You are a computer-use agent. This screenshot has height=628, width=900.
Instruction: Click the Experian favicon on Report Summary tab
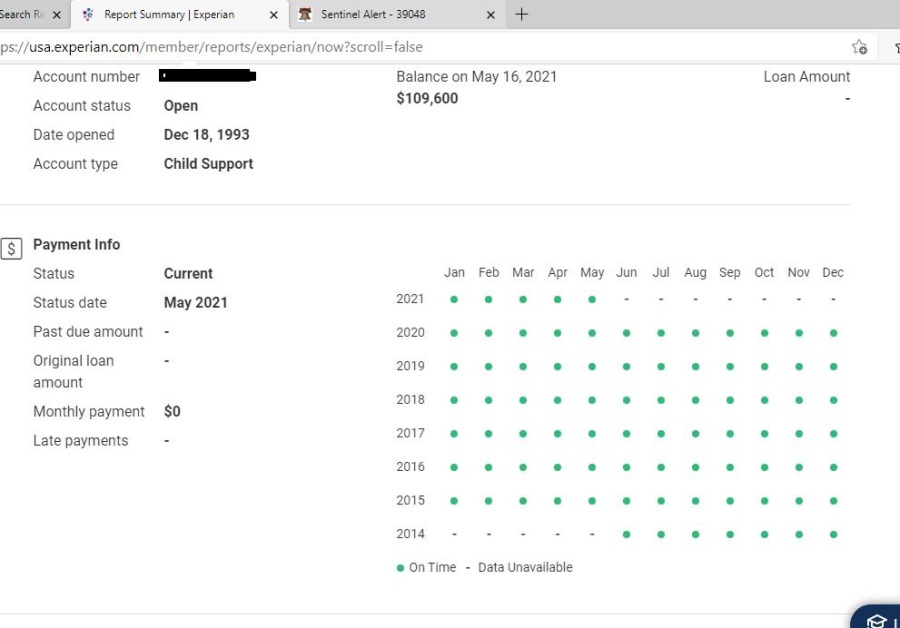click(88, 15)
